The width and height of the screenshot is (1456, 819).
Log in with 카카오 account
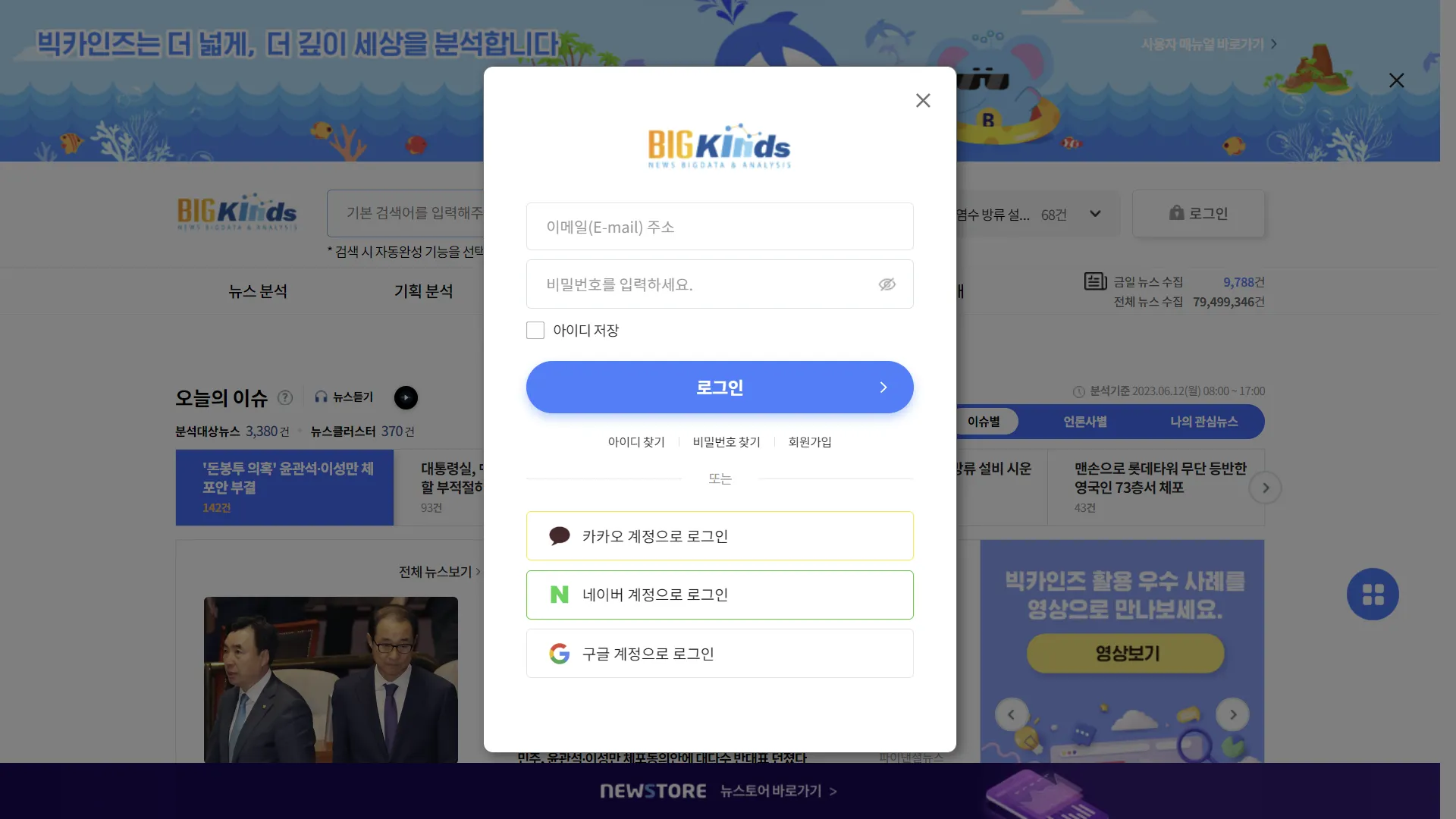(x=720, y=536)
